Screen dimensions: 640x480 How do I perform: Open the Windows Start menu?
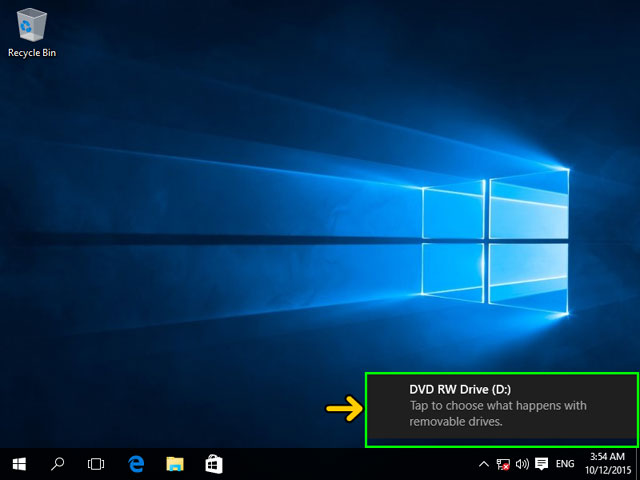click(x=19, y=464)
